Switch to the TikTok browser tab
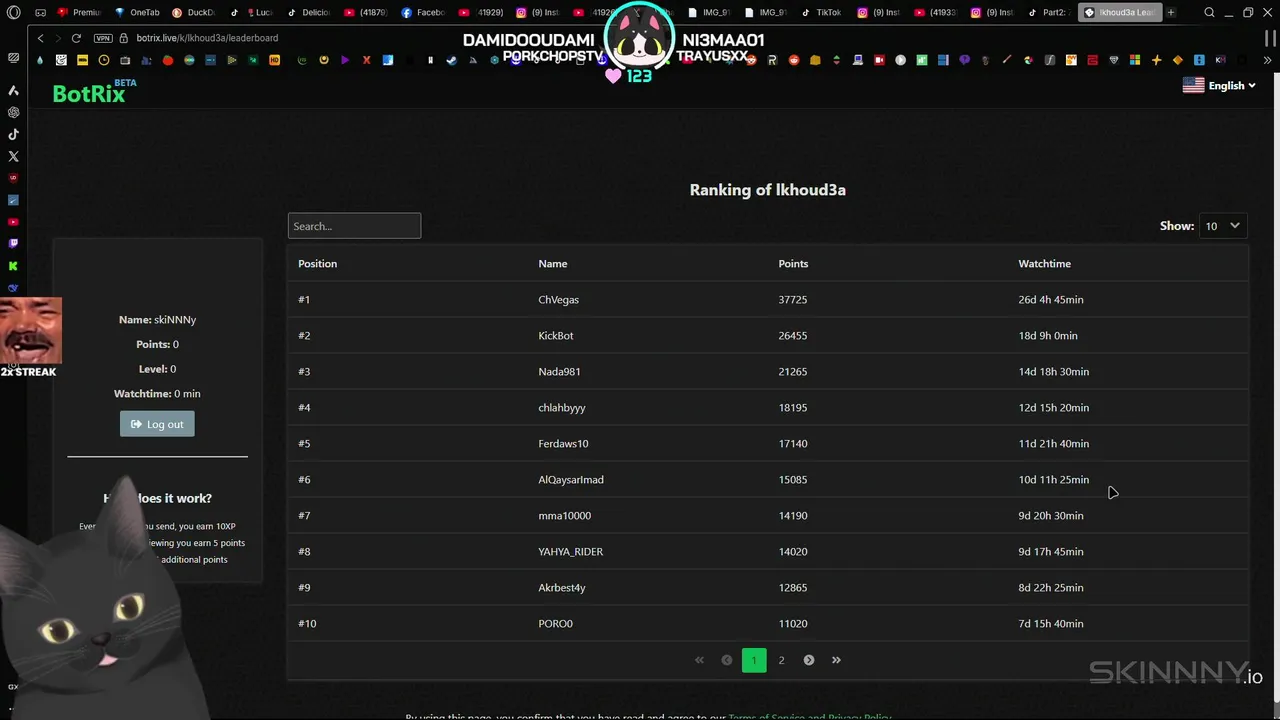The image size is (1280, 720). 822,13
